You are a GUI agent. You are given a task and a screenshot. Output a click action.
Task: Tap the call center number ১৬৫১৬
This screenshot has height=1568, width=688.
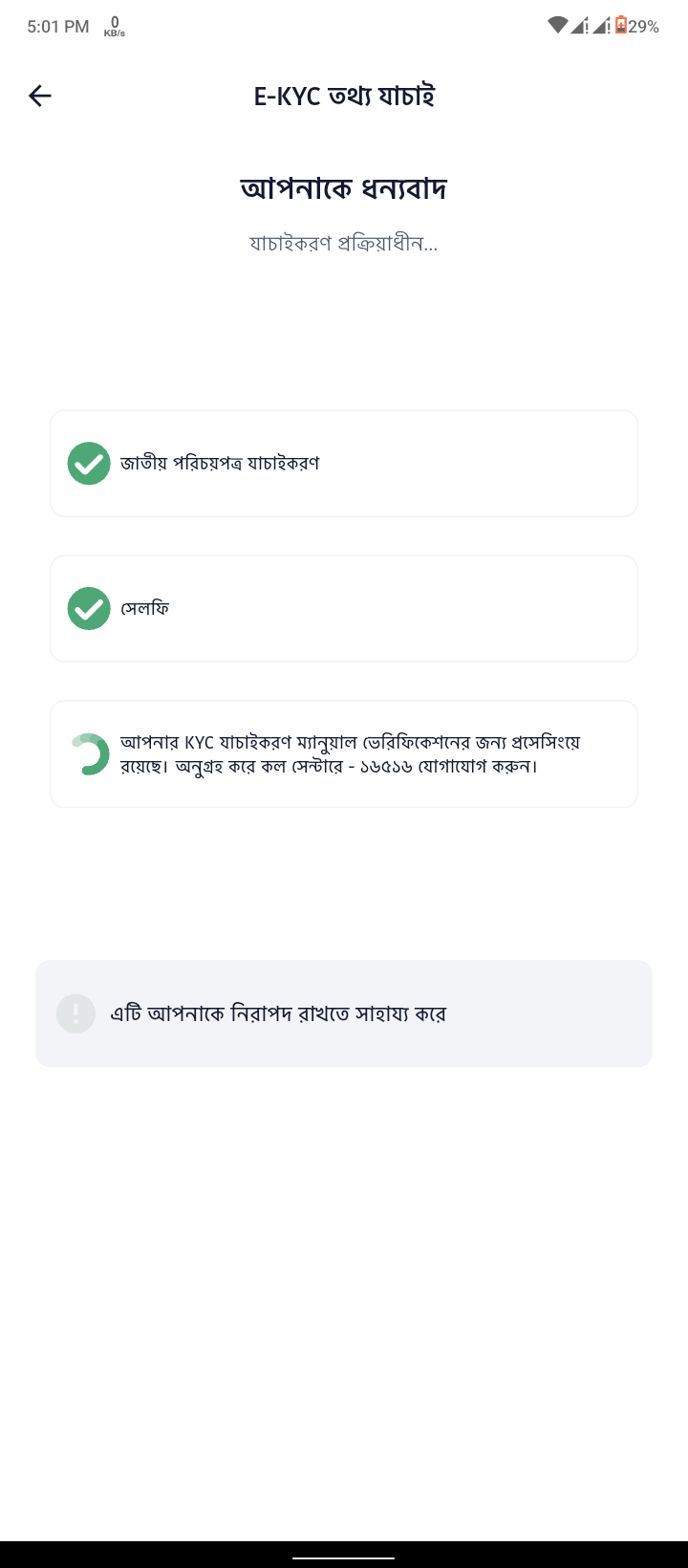tap(386, 767)
